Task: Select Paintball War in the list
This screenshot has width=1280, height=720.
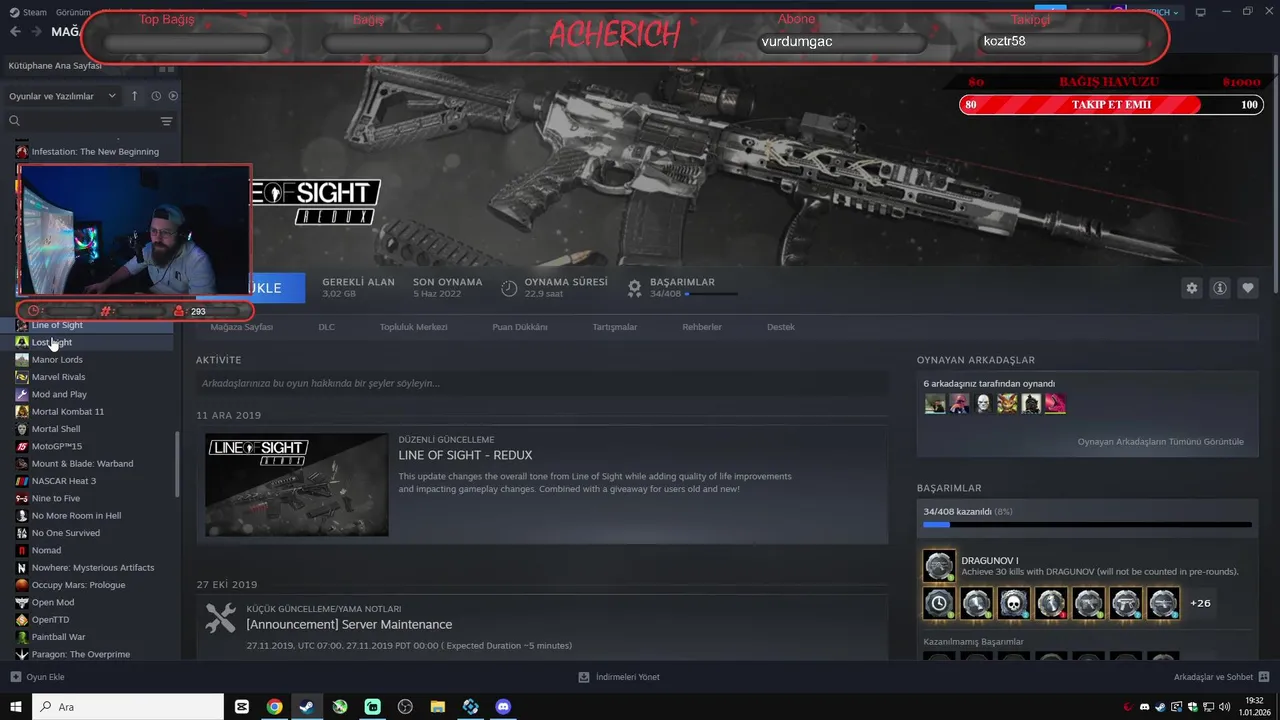Action: 58,637
